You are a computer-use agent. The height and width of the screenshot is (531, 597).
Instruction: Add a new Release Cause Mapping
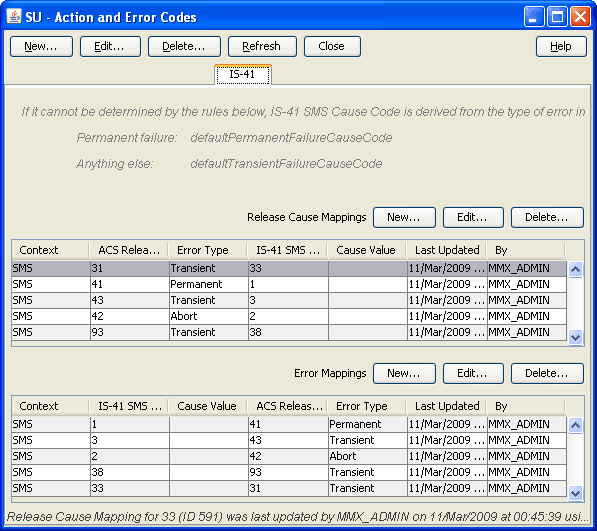click(x=404, y=217)
